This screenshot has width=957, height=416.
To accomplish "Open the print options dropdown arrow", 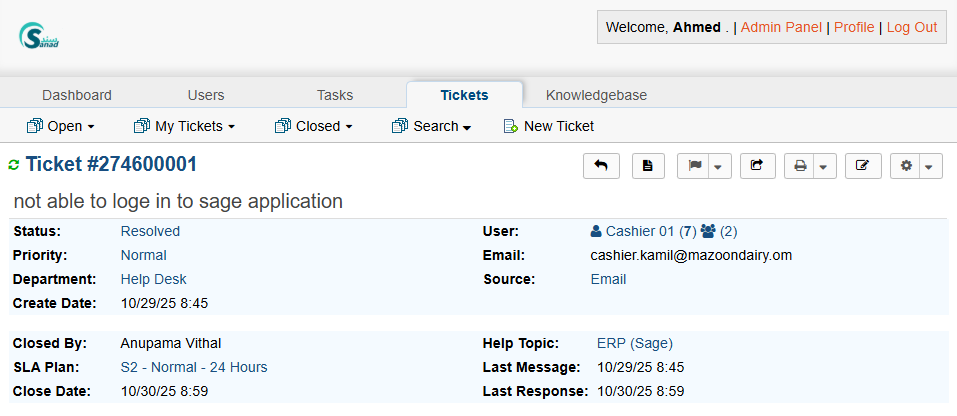I will pos(823,166).
